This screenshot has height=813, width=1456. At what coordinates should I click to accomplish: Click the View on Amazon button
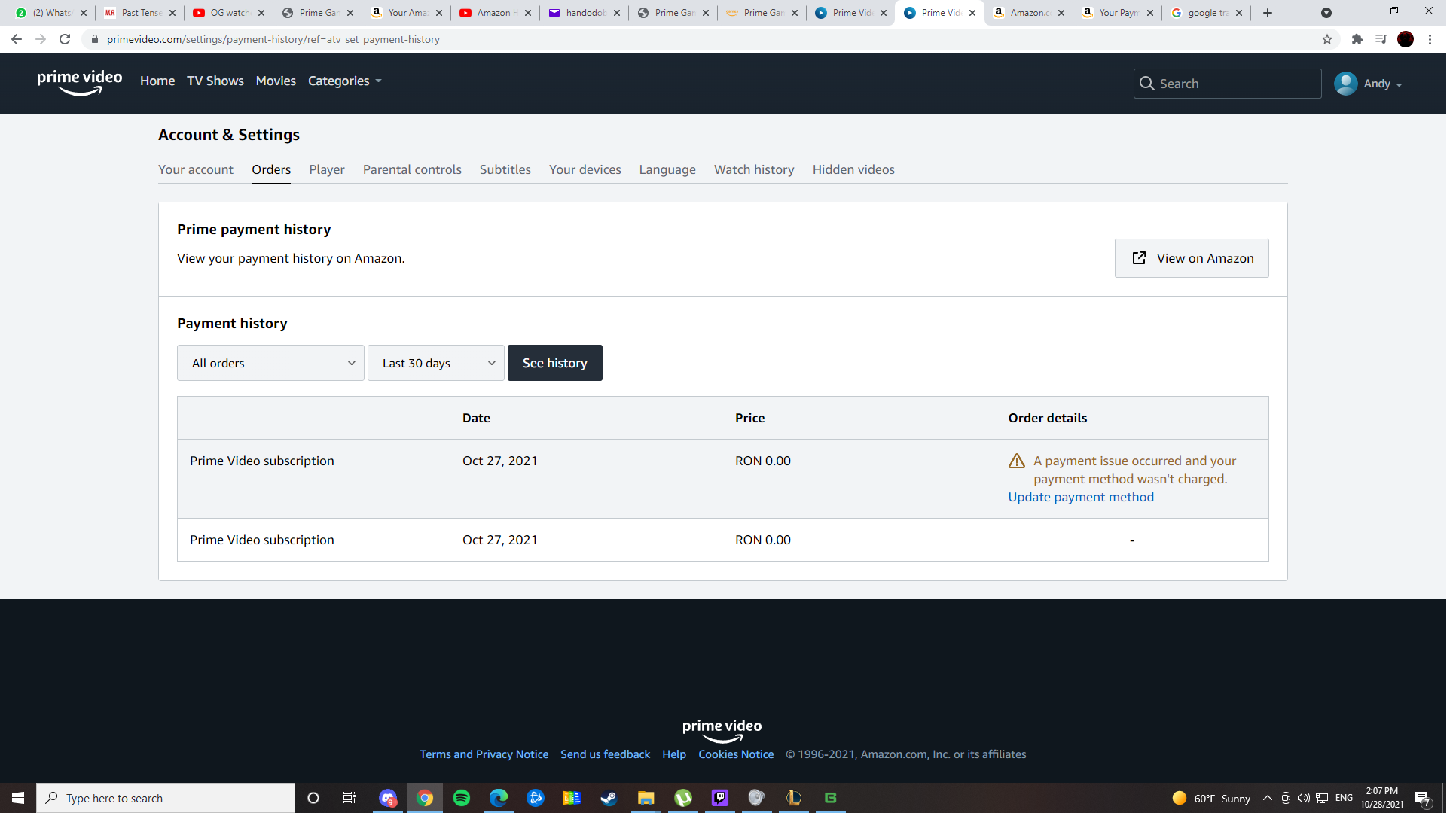[x=1191, y=258]
